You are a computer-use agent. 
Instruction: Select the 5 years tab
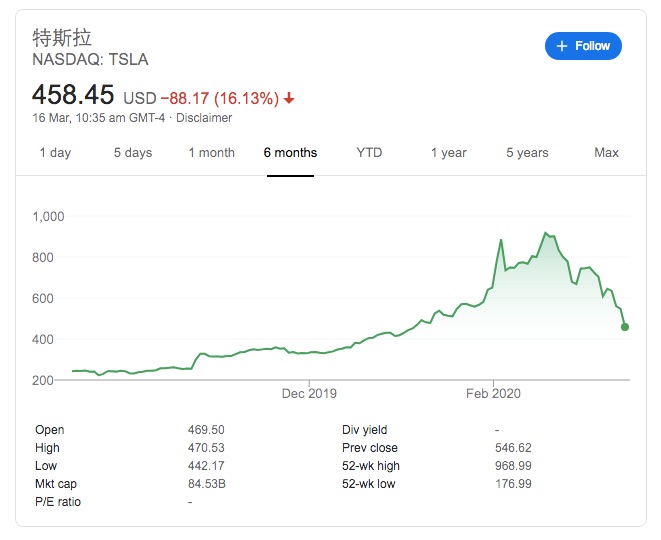pos(527,153)
